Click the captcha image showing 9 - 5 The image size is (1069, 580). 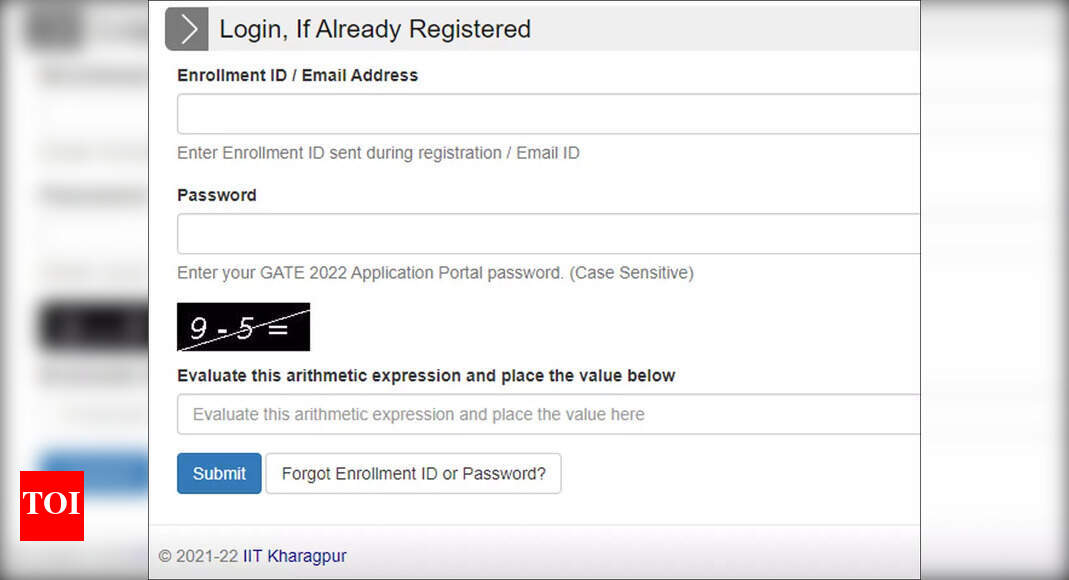243,326
